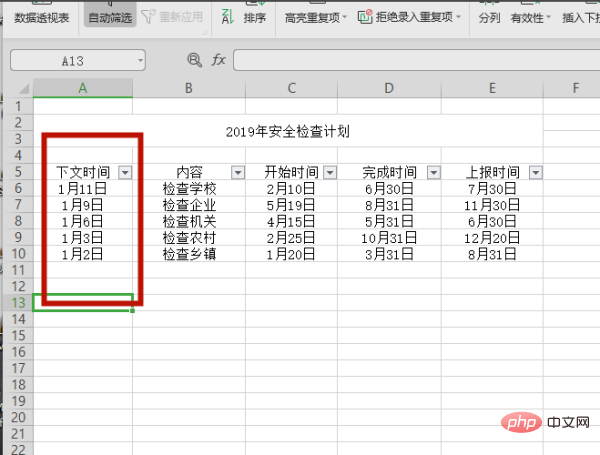
Task: Select column C header
Action: 292,88
